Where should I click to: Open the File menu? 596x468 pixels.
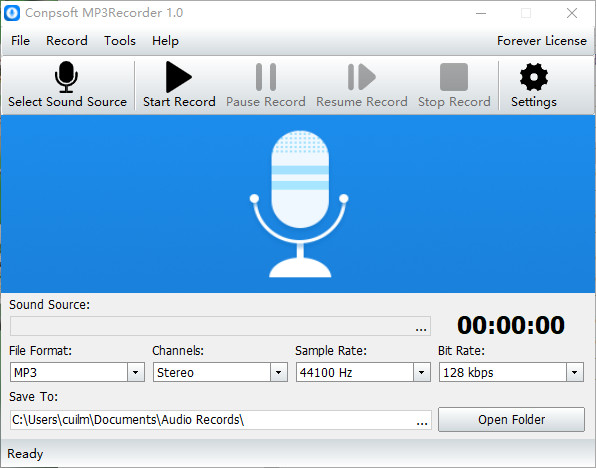click(20, 41)
